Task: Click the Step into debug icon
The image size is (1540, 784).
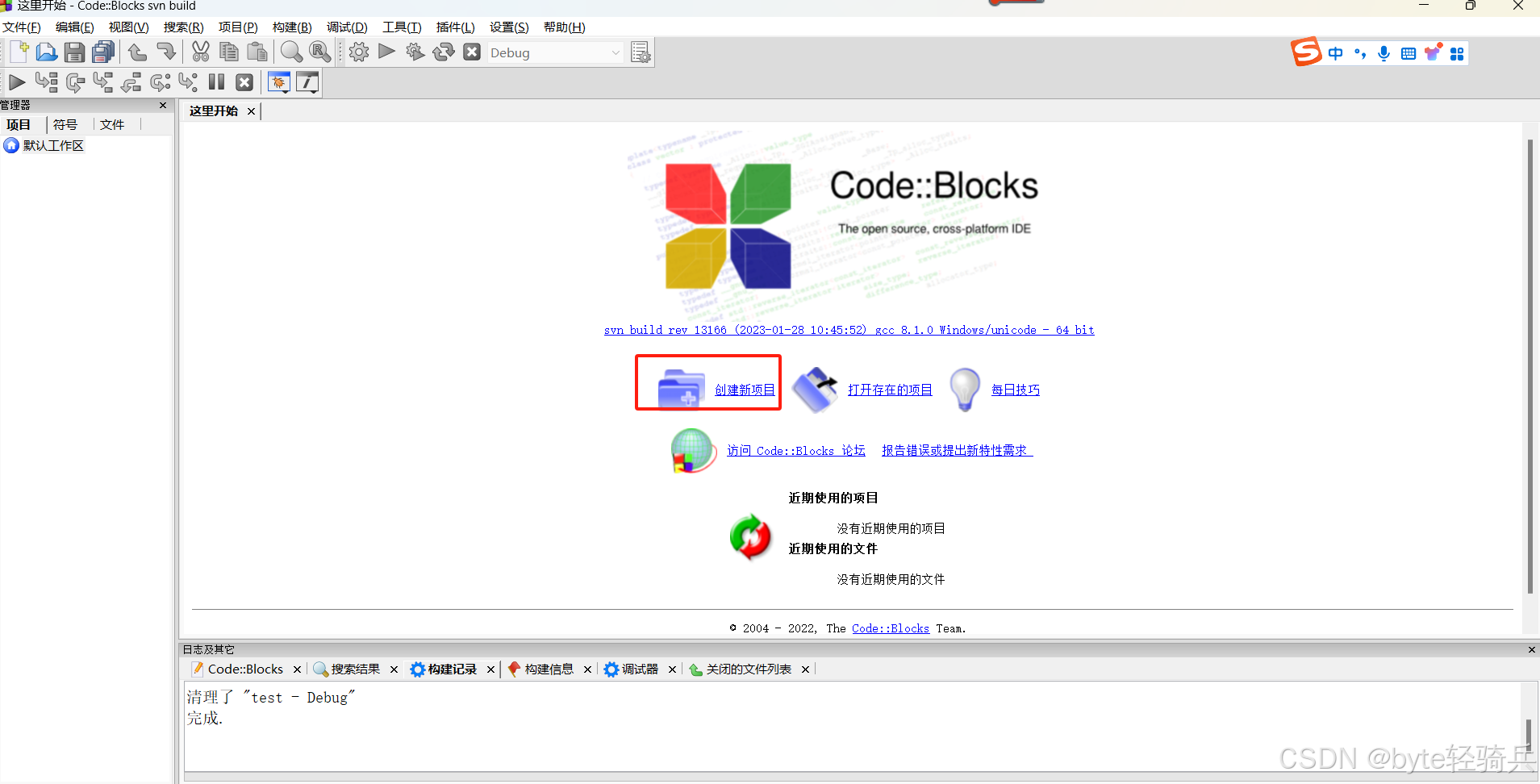Action: coord(103,81)
